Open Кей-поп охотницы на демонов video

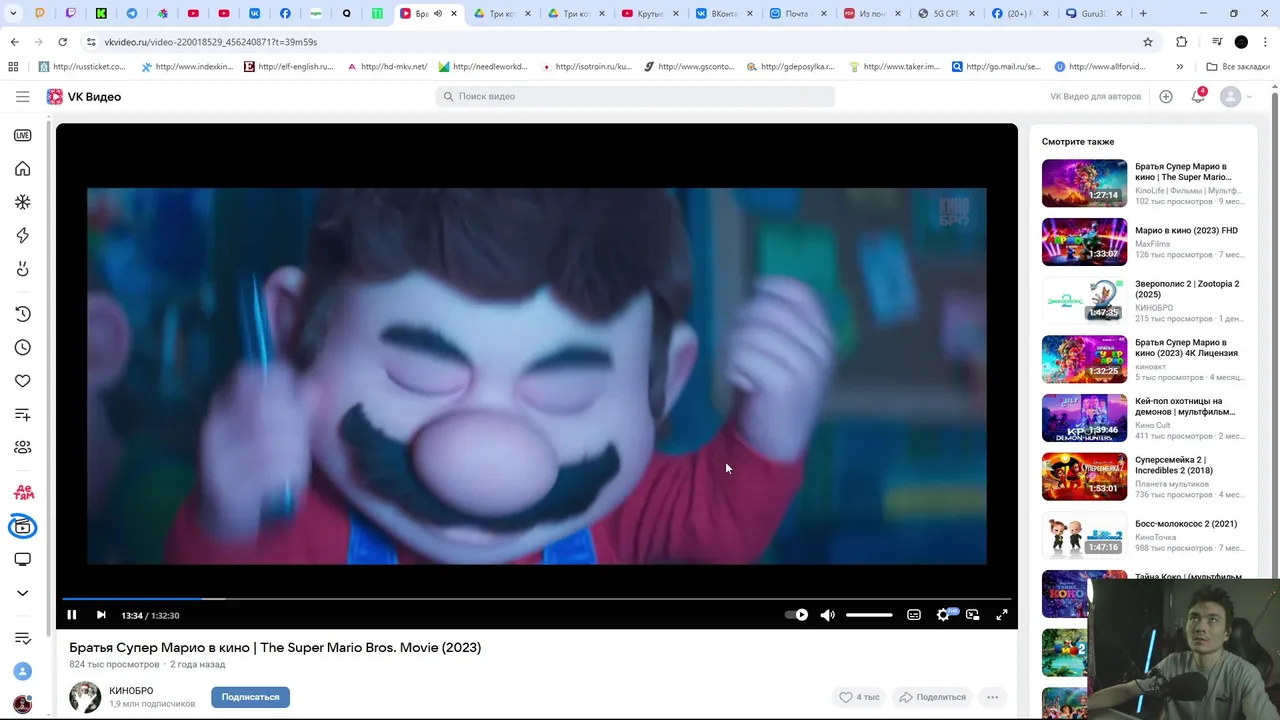pyautogui.click(x=1185, y=406)
